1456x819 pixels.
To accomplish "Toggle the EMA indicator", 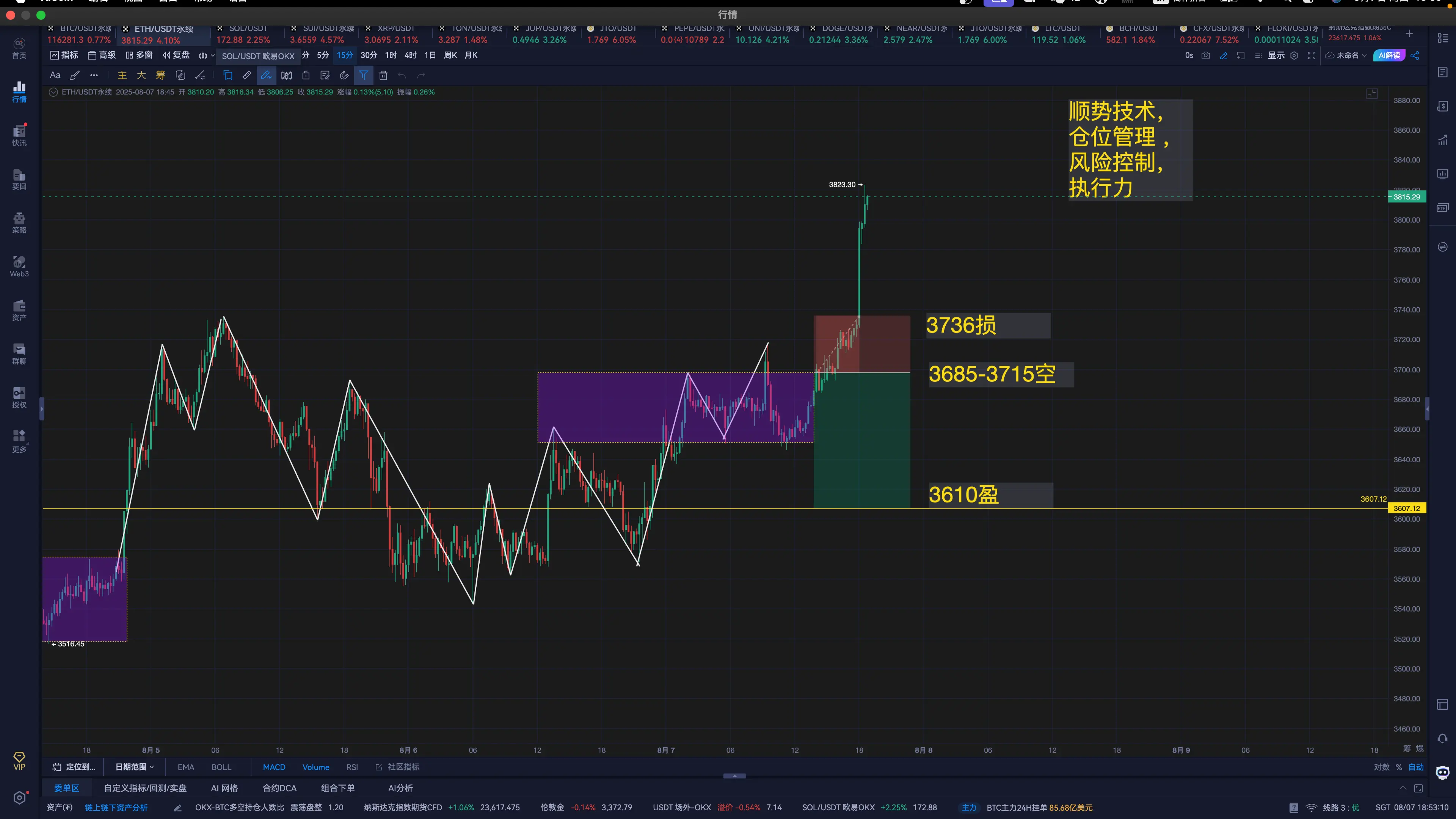I will [x=186, y=767].
